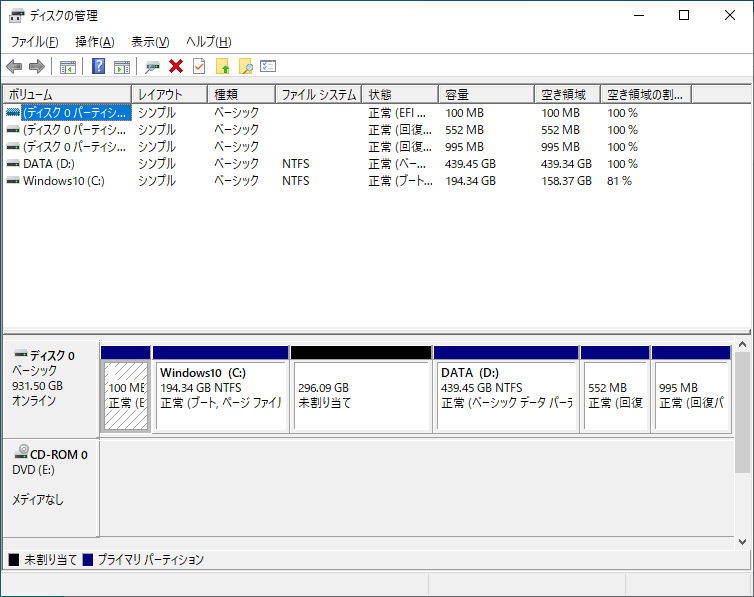Select the 296.09 GB unallocated block
This screenshot has width=754, height=597.
coord(361,389)
